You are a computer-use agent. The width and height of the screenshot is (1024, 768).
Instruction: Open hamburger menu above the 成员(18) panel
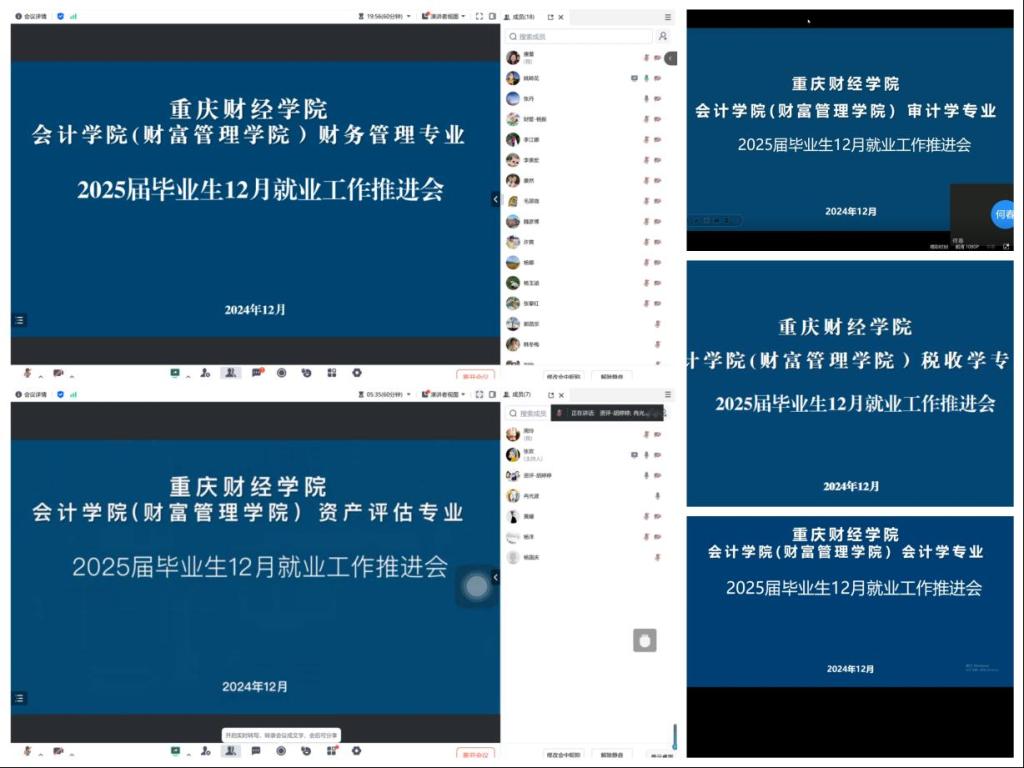click(x=668, y=16)
